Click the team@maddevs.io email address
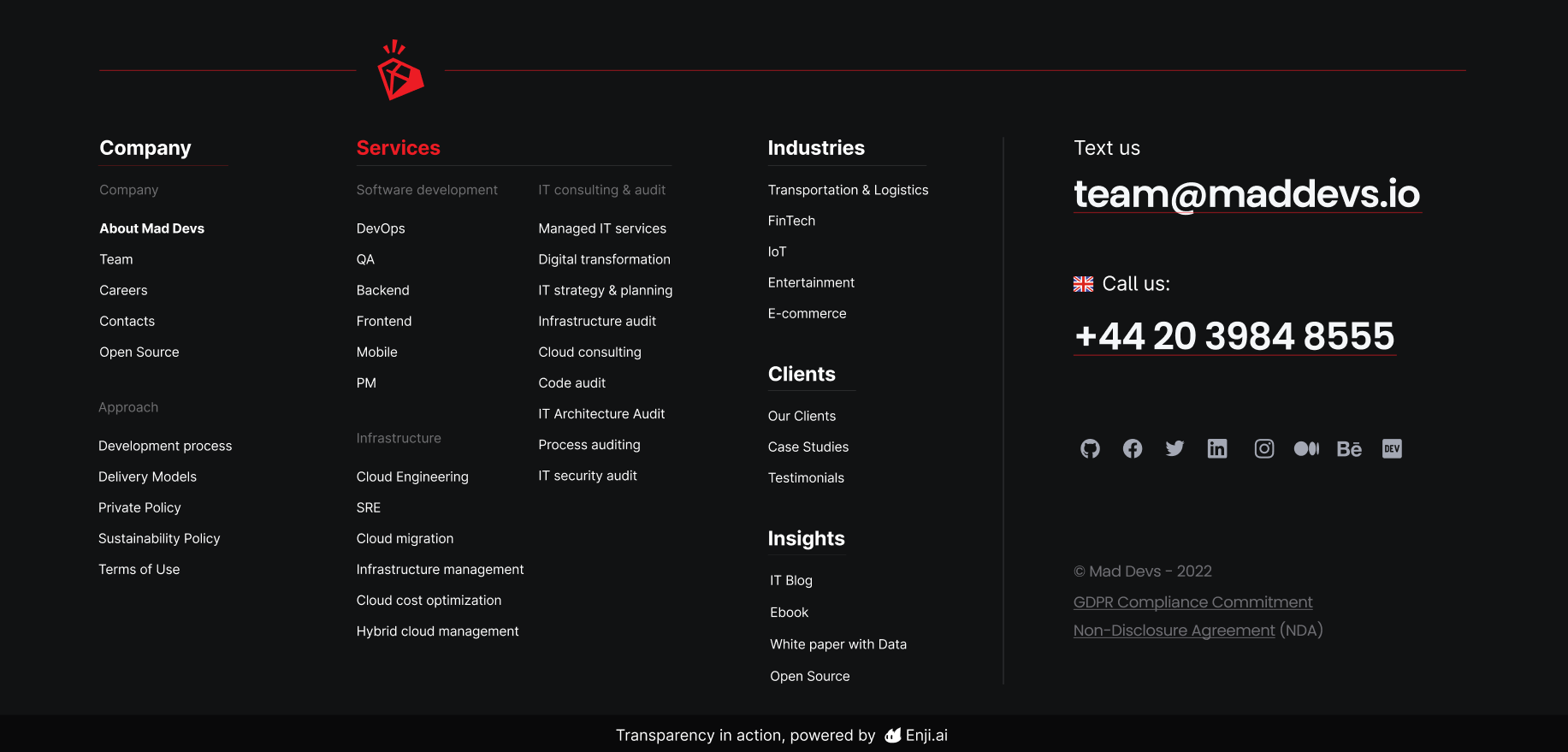This screenshot has width=1568, height=752. coord(1246,194)
